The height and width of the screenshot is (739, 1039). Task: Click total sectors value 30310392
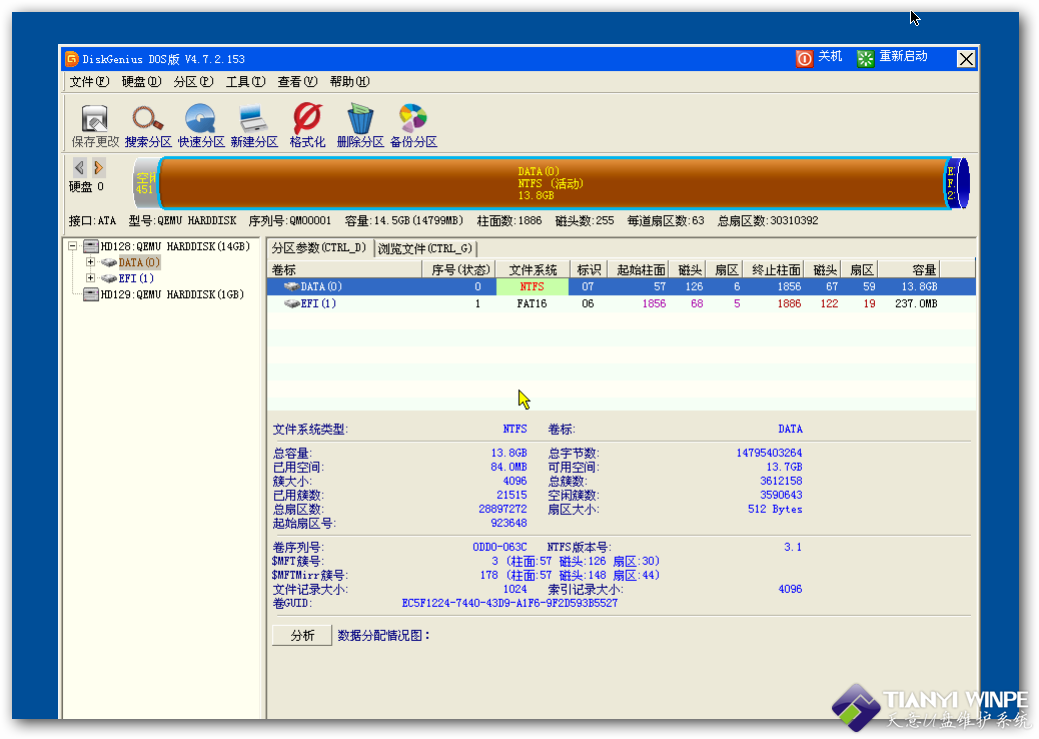click(x=794, y=221)
